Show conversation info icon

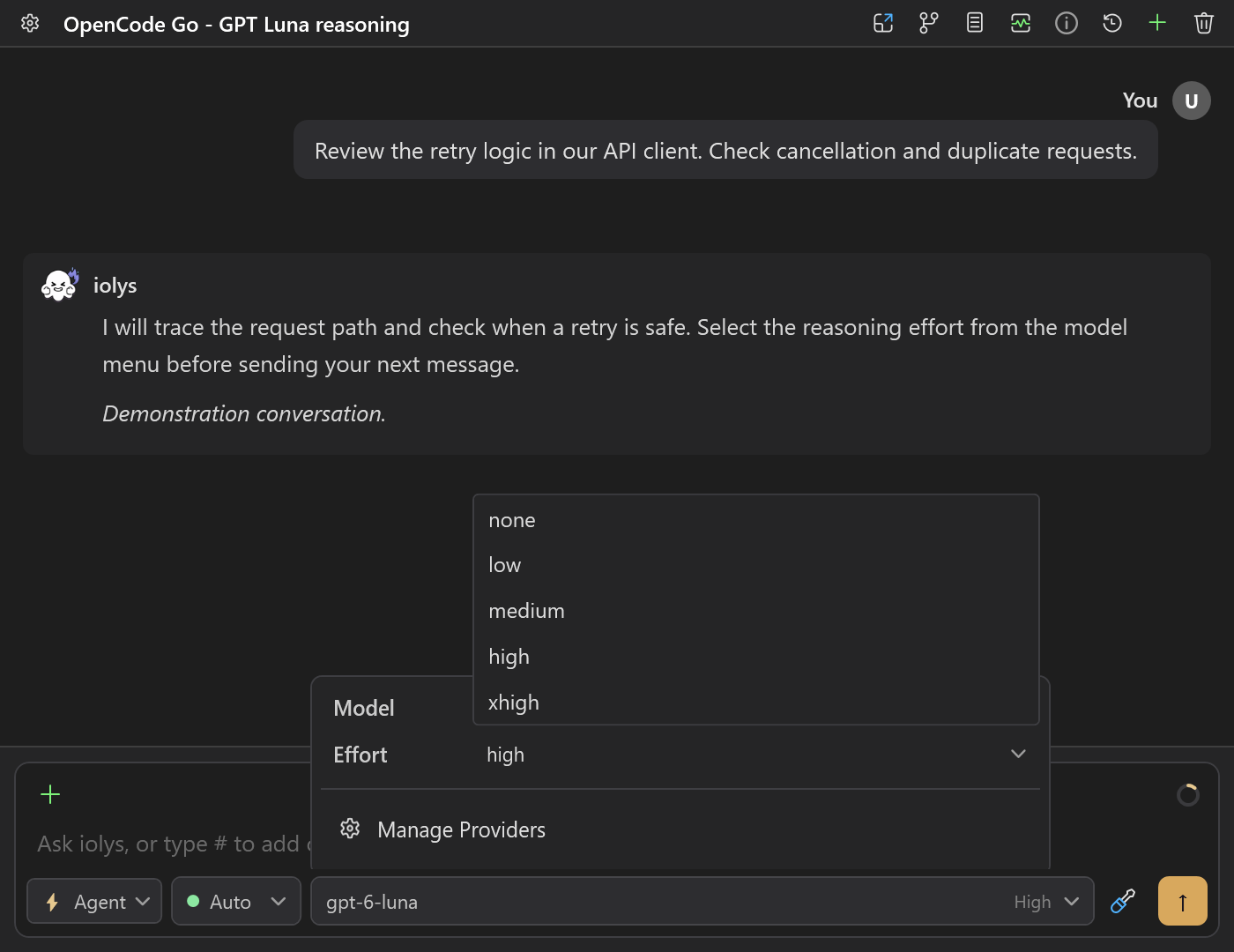point(1067,24)
